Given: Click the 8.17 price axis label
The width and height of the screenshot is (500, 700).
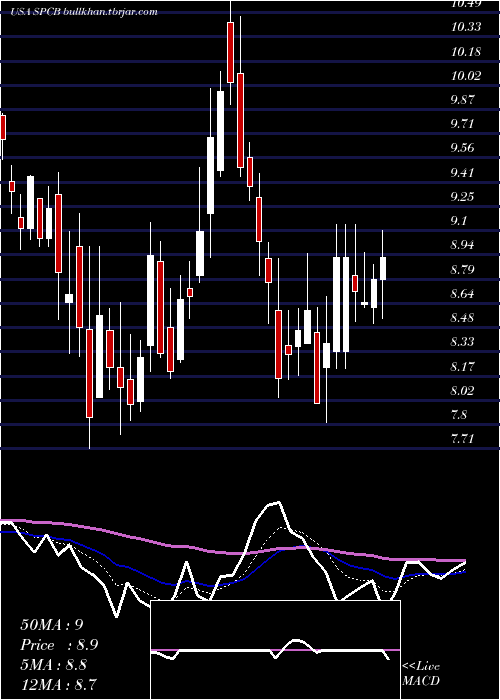Looking at the screenshot, I should pos(462,366).
